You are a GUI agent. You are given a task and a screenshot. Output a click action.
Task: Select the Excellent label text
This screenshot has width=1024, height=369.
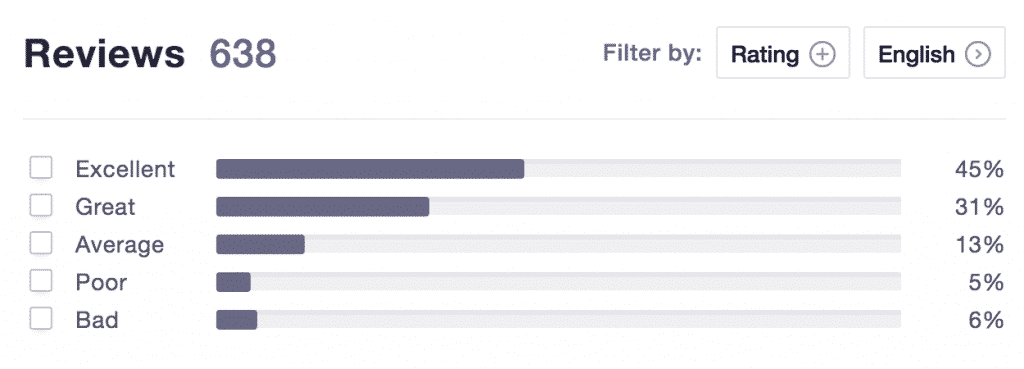[125, 169]
